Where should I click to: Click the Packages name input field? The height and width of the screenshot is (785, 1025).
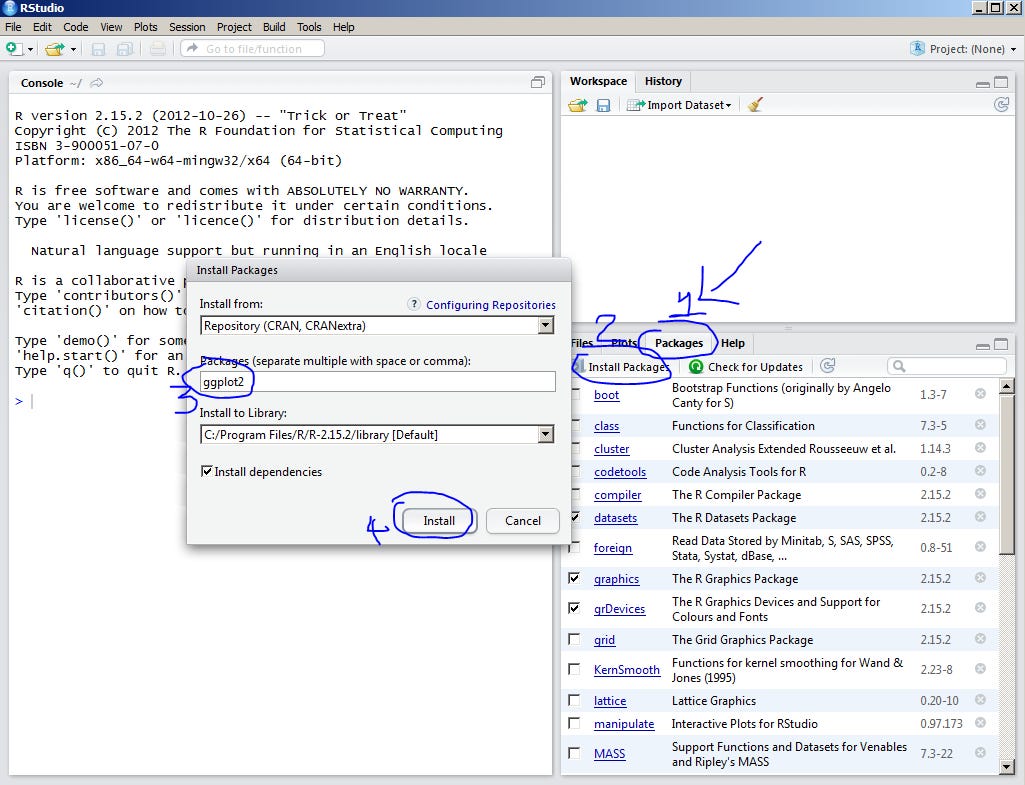click(377, 382)
